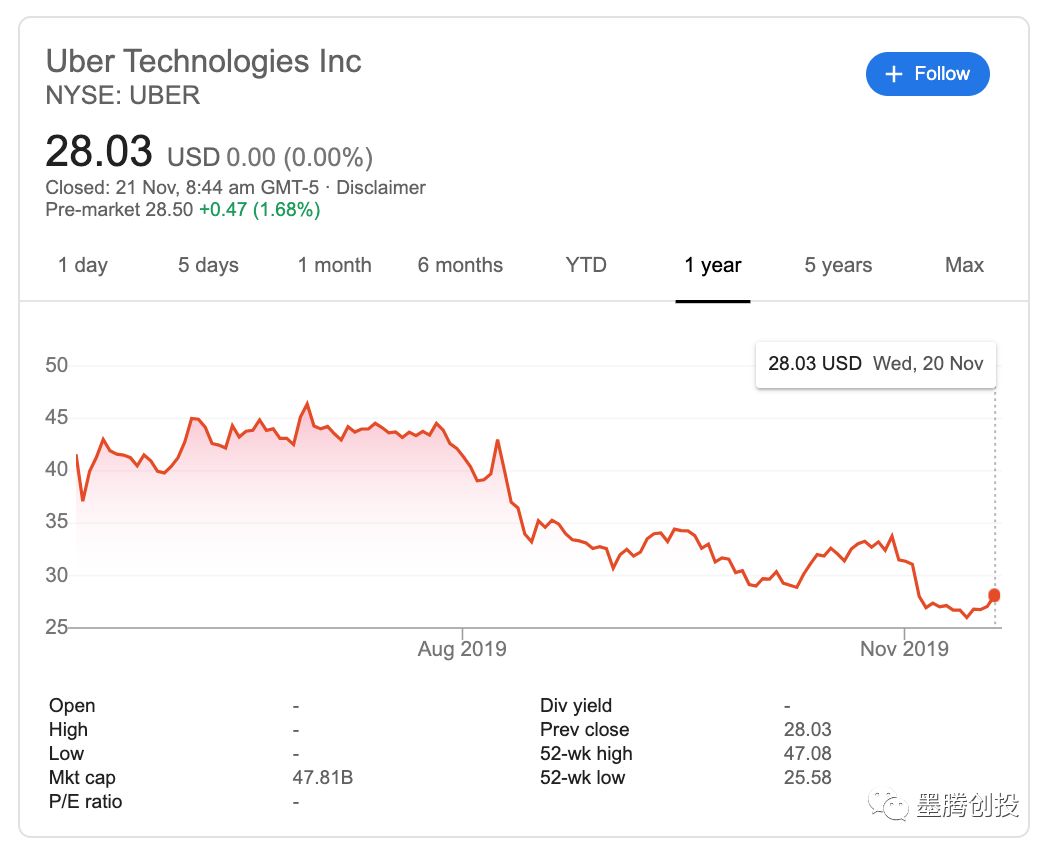Click the Follow button

(927, 74)
